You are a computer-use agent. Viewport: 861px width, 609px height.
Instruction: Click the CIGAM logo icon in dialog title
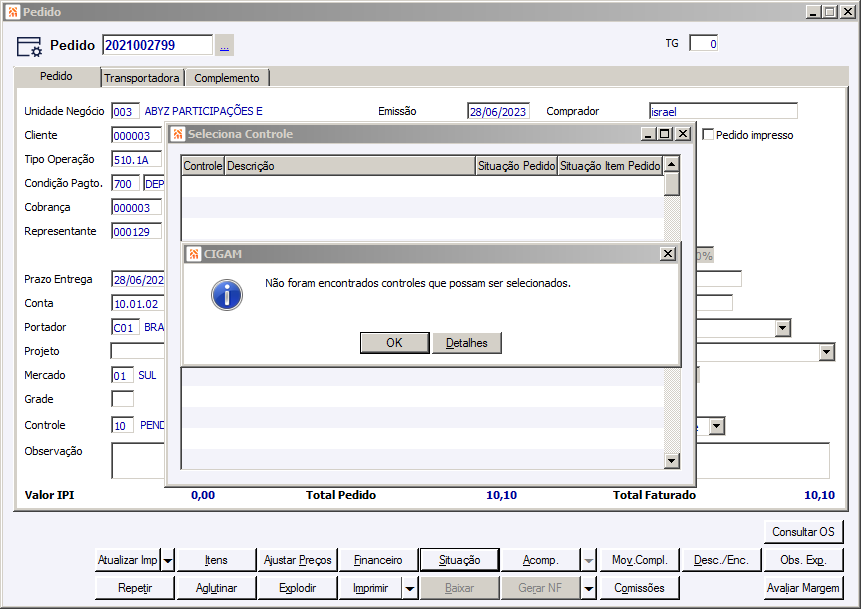pyautogui.click(x=194, y=254)
